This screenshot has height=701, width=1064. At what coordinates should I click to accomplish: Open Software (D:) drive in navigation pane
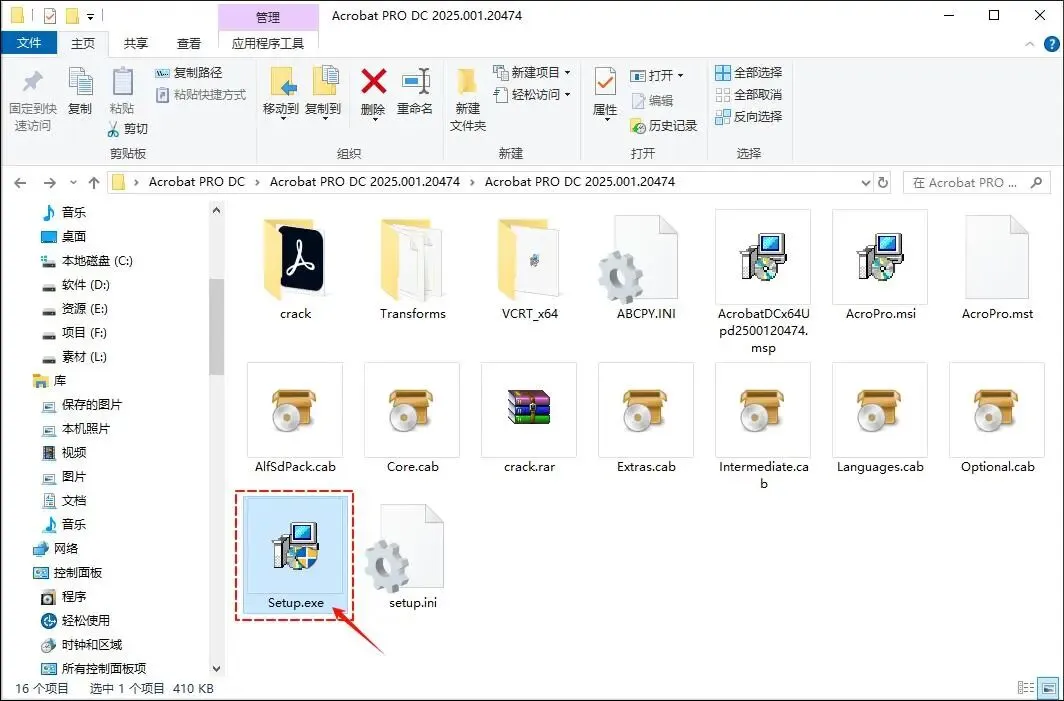pyautogui.click(x=77, y=284)
